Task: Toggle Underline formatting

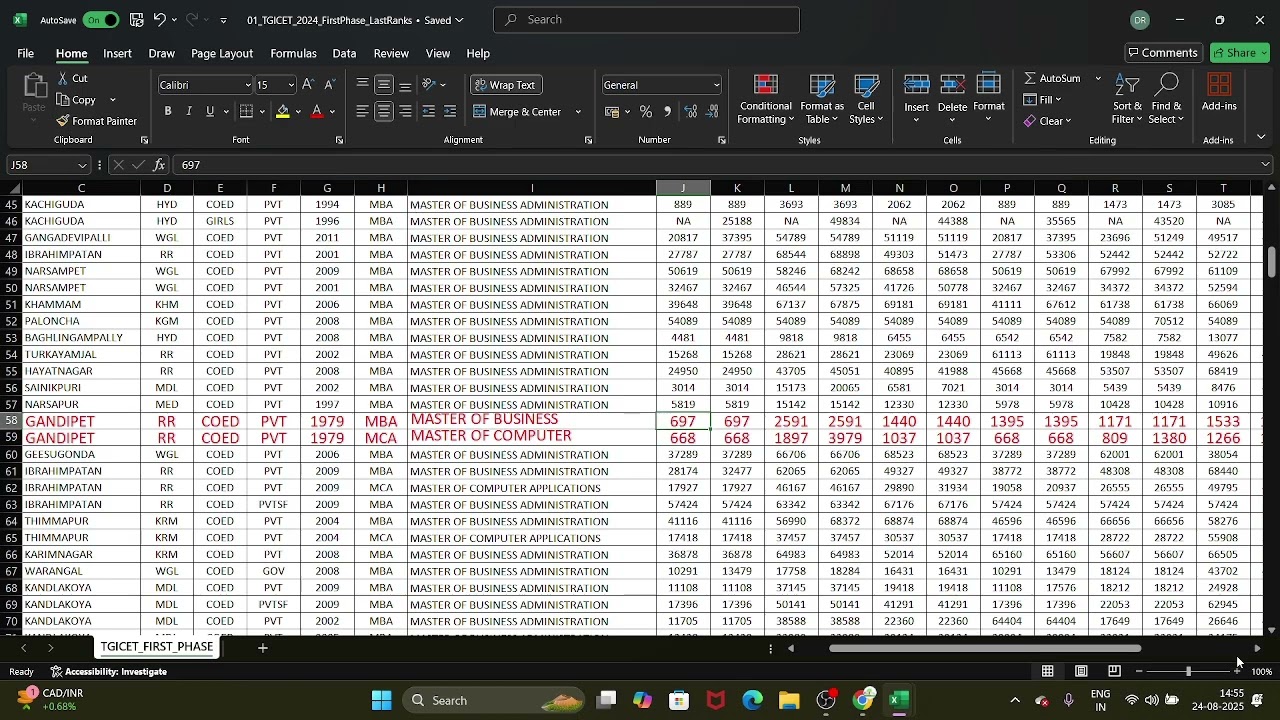Action: 210,111
